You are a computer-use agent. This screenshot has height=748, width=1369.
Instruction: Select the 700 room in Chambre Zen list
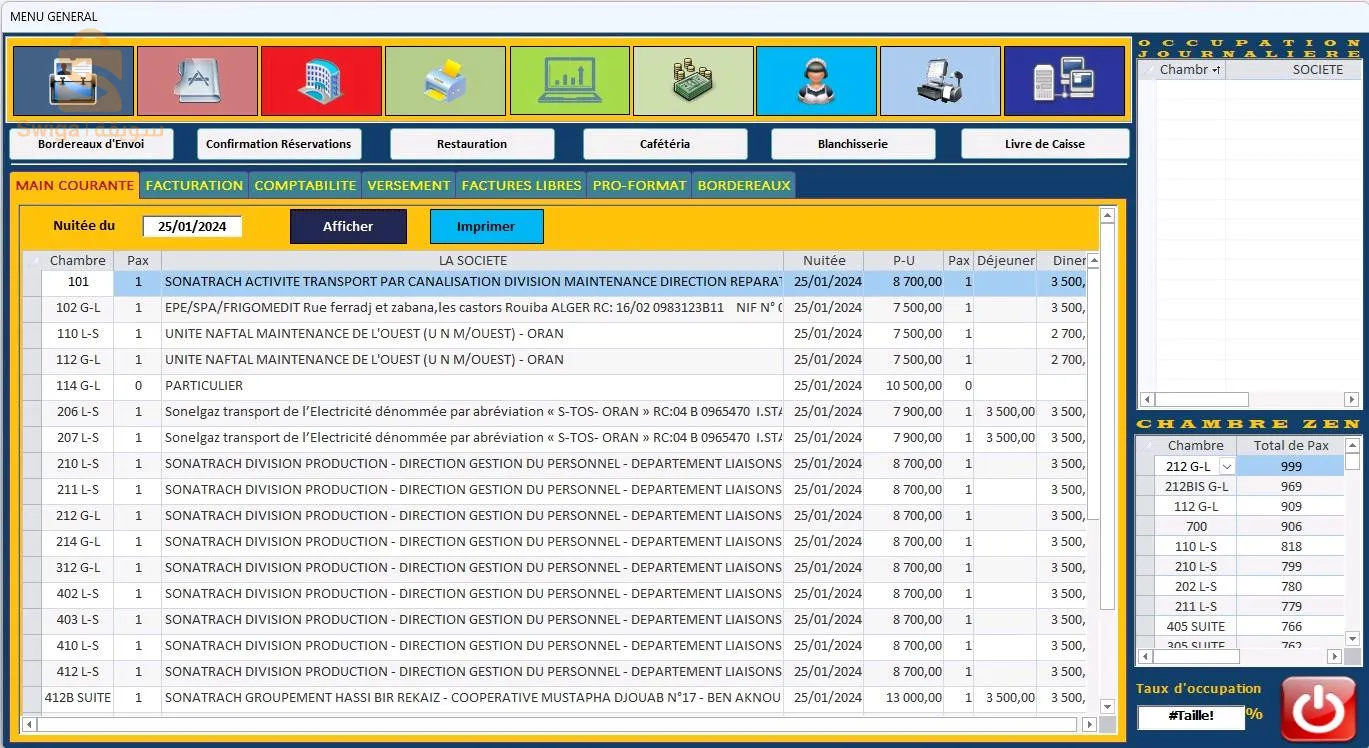pyautogui.click(x=1196, y=526)
